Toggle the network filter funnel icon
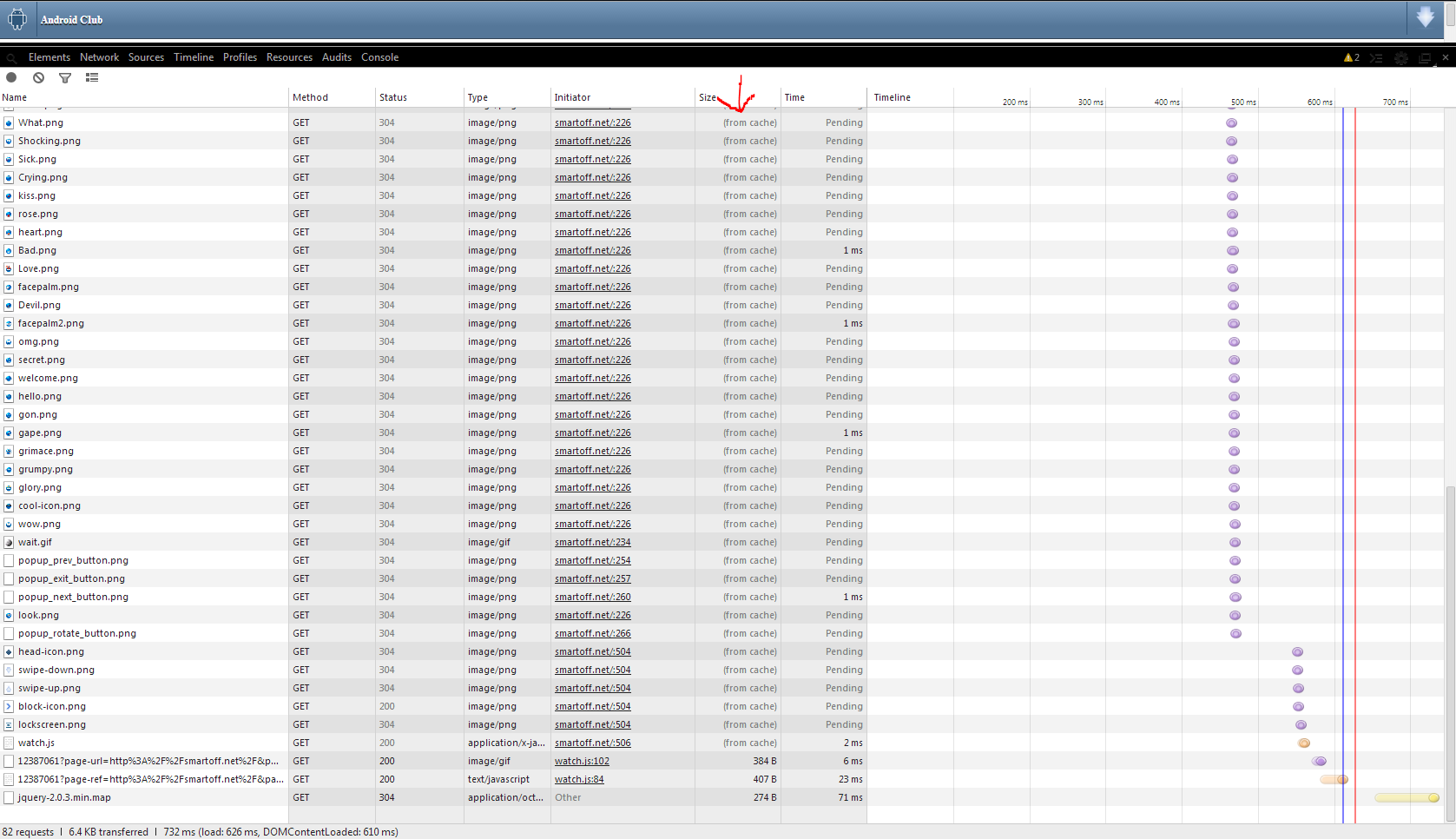 tap(65, 77)
